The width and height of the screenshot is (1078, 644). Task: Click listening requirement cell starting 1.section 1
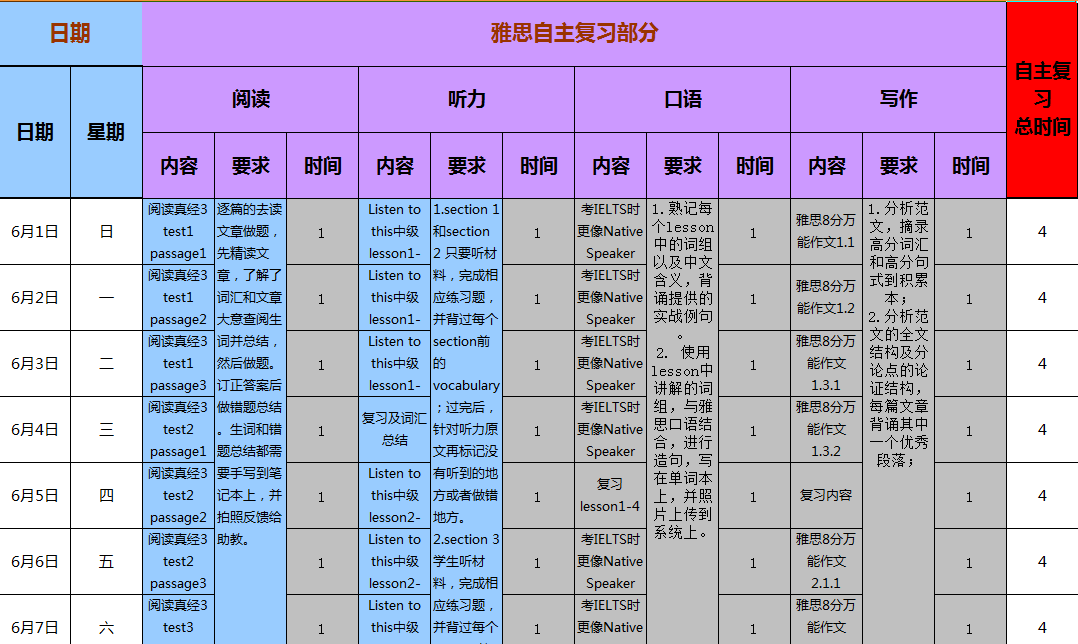point(466,421)
